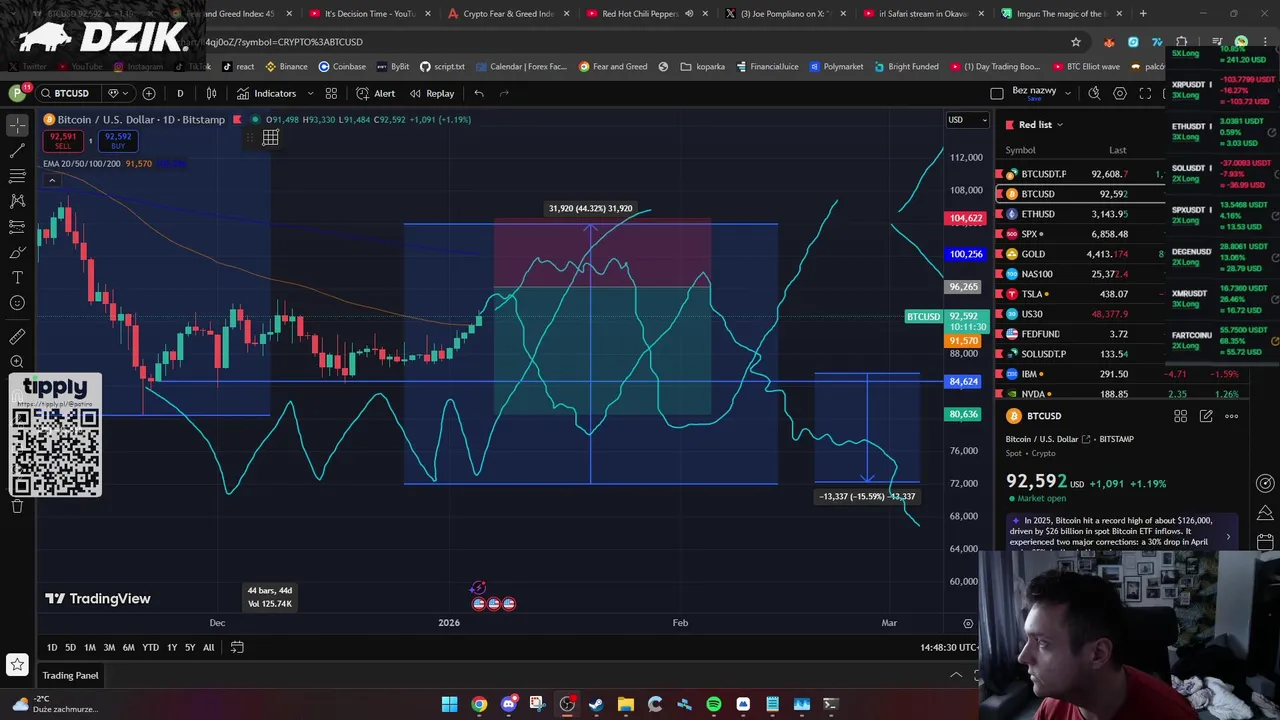This screenshot has width=1280, height=720.
Task: Toggle the red flag next to chart title
Action: (237, 119)
